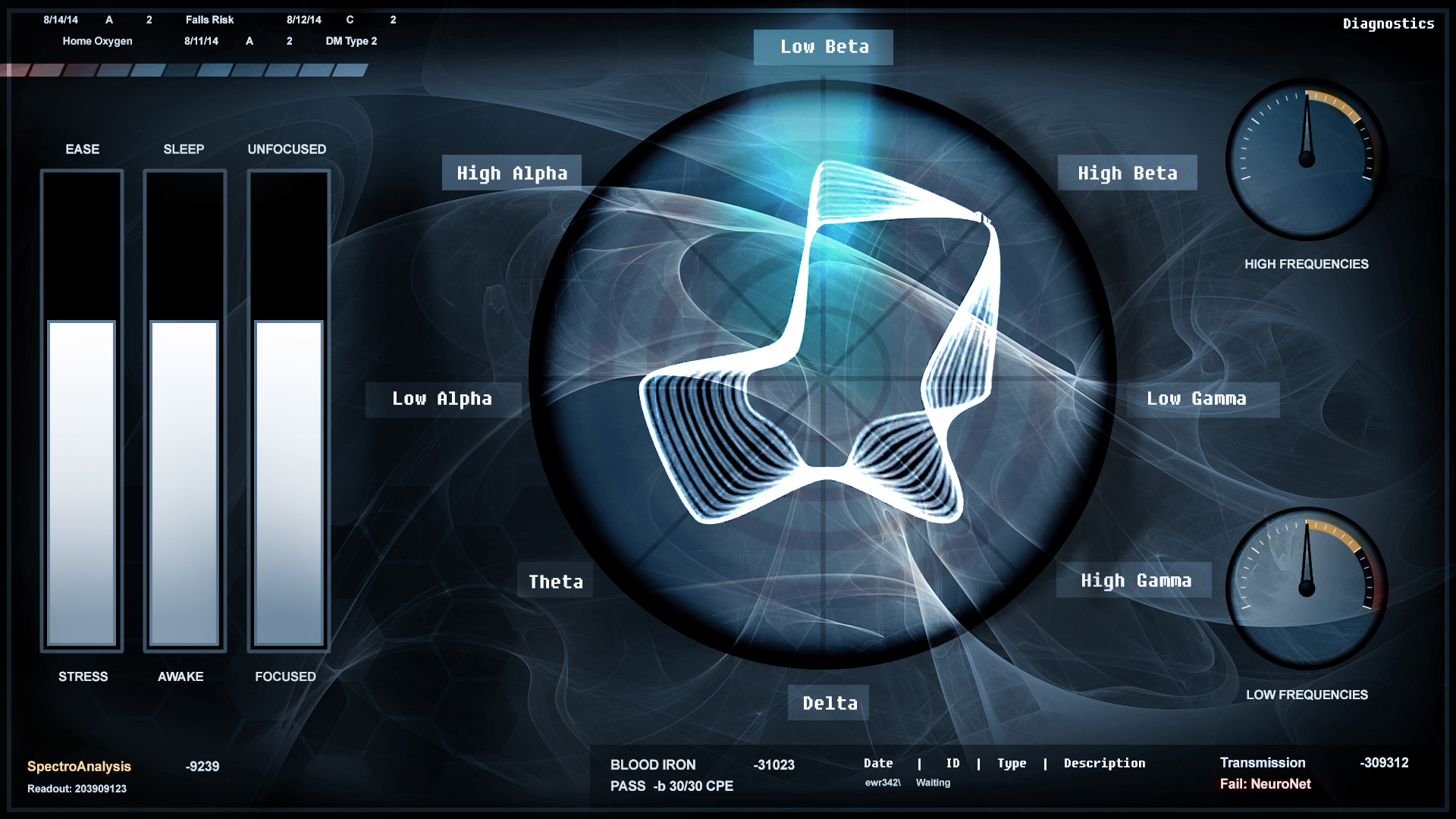Click the Description column header
The height and width of the screenshot is (819, 1456).
point(1104,763)
